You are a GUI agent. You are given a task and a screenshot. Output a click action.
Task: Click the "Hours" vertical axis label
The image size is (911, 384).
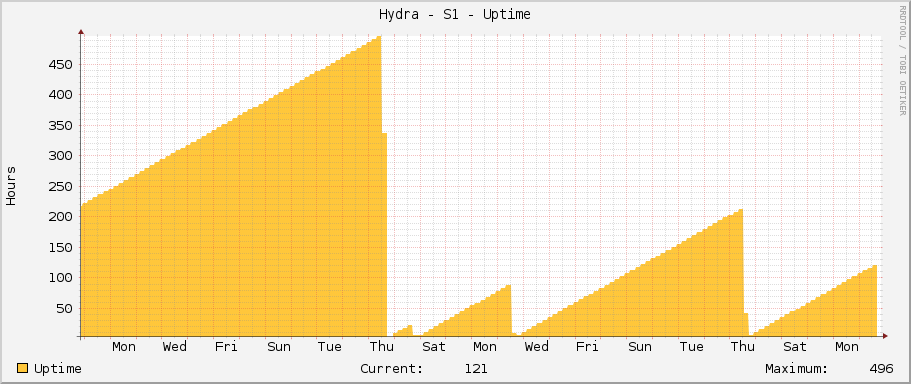click(x=11, y=186)
